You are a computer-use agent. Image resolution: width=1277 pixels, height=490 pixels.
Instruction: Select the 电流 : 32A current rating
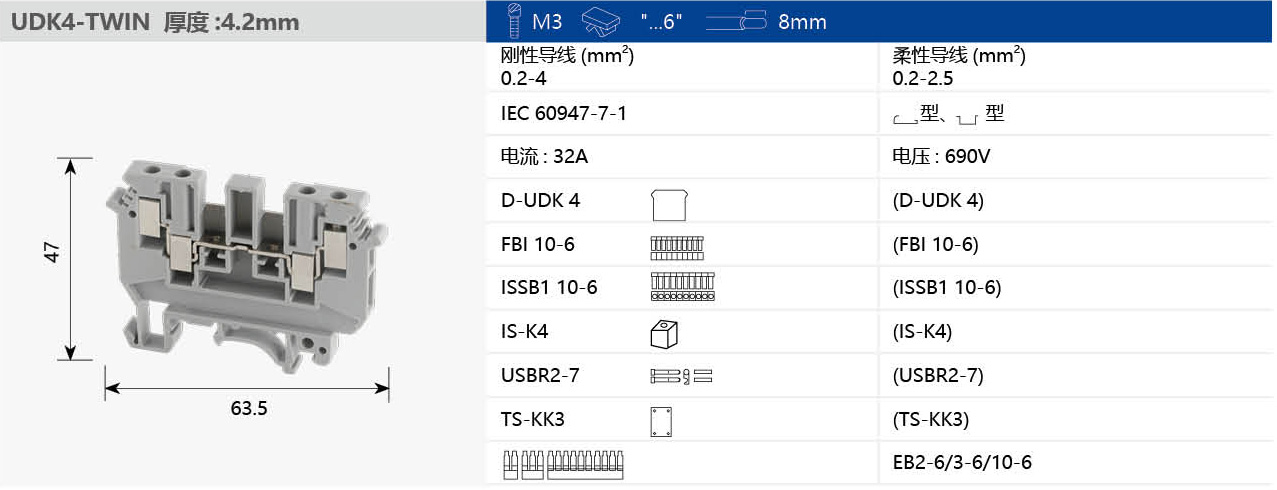click(x=544, y=157)
